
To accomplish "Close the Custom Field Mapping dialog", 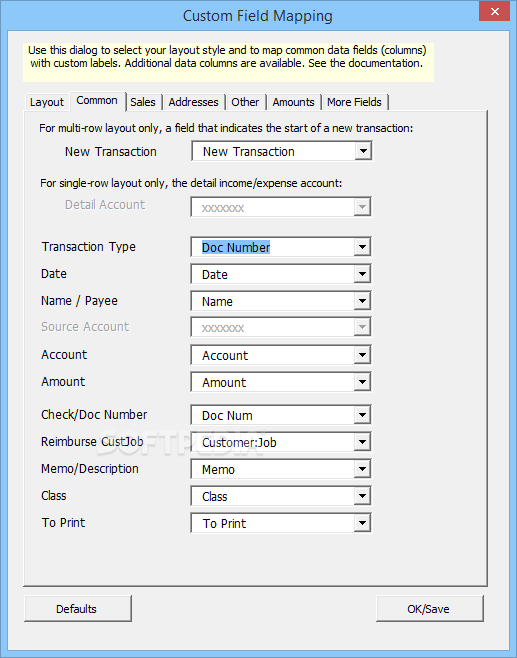I will (x=495, y=12).
